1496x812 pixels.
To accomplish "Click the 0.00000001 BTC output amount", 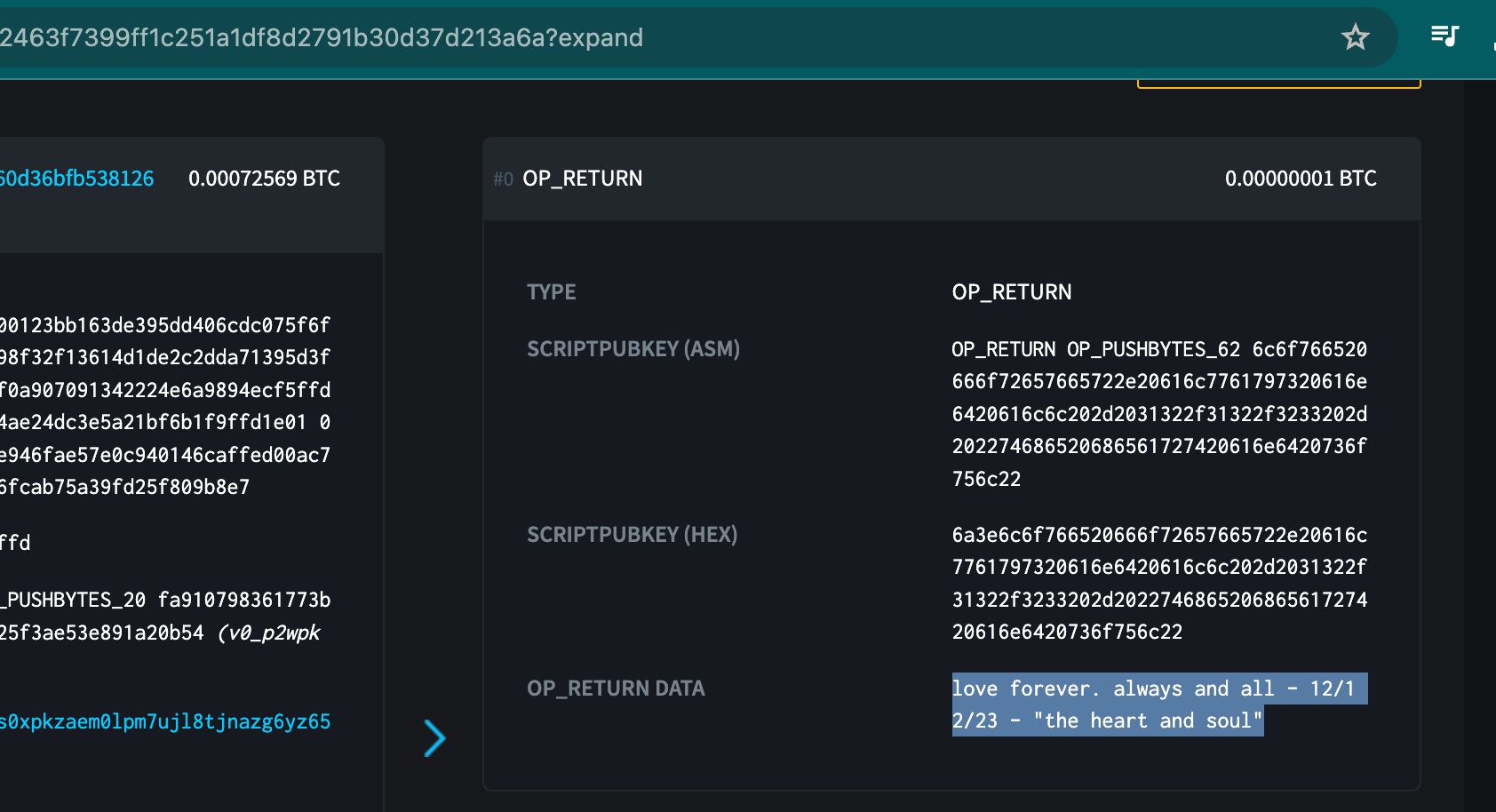I will click(1301, 179).
